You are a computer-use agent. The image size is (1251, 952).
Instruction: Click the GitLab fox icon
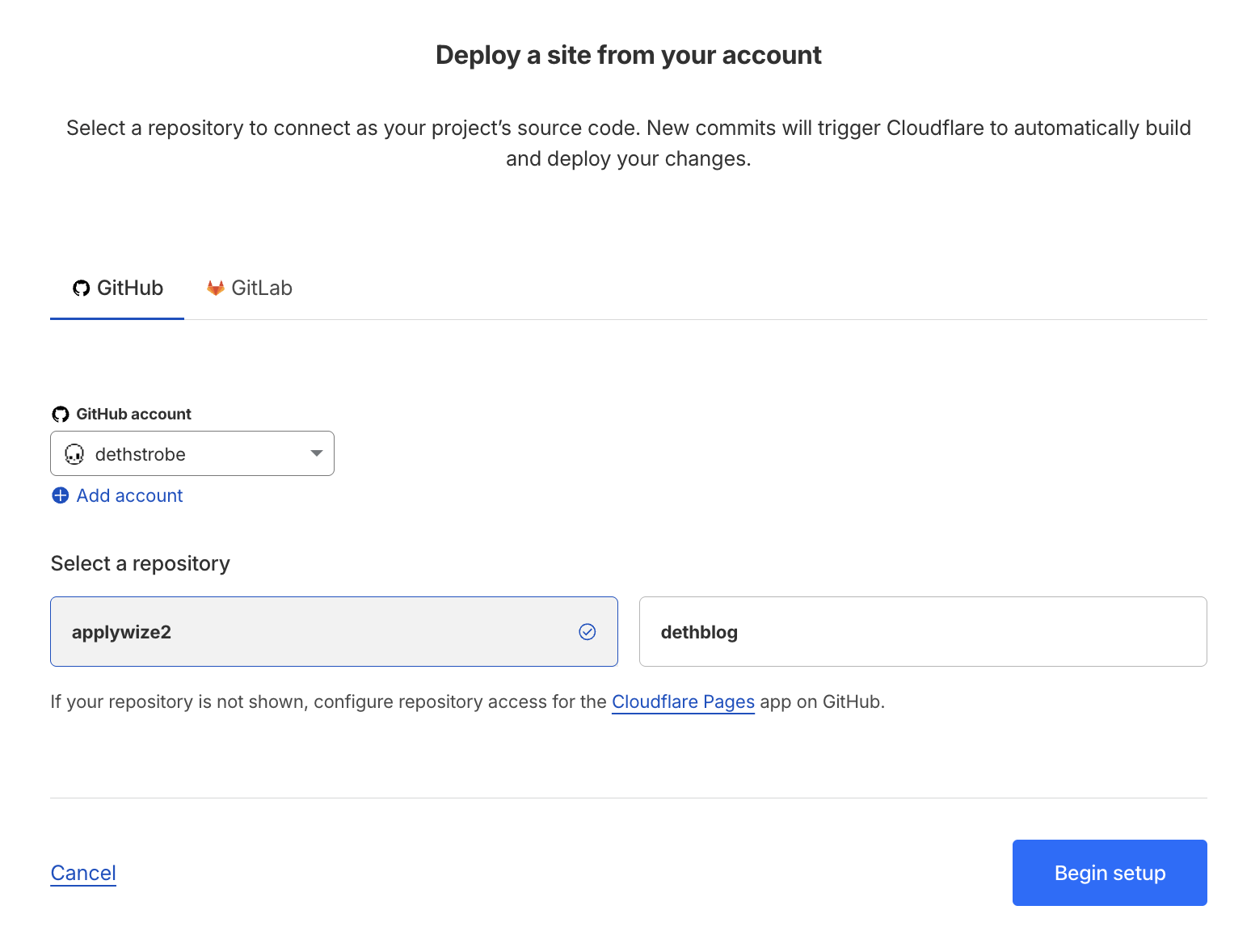214,288
